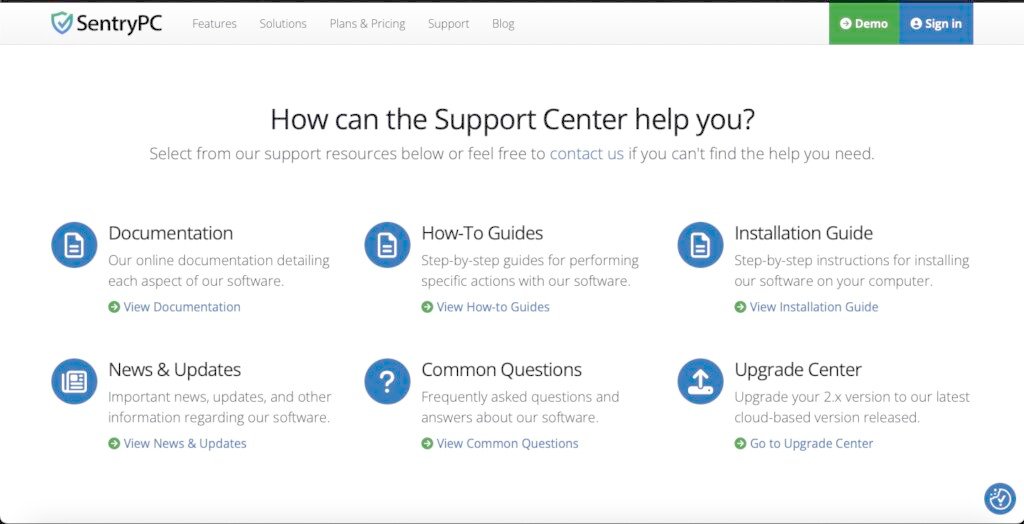The height and width of the screenshot is (524, 1024).
Task: Select the Common Questions heading
Action: pyautogui.click(x=501, y=370)
